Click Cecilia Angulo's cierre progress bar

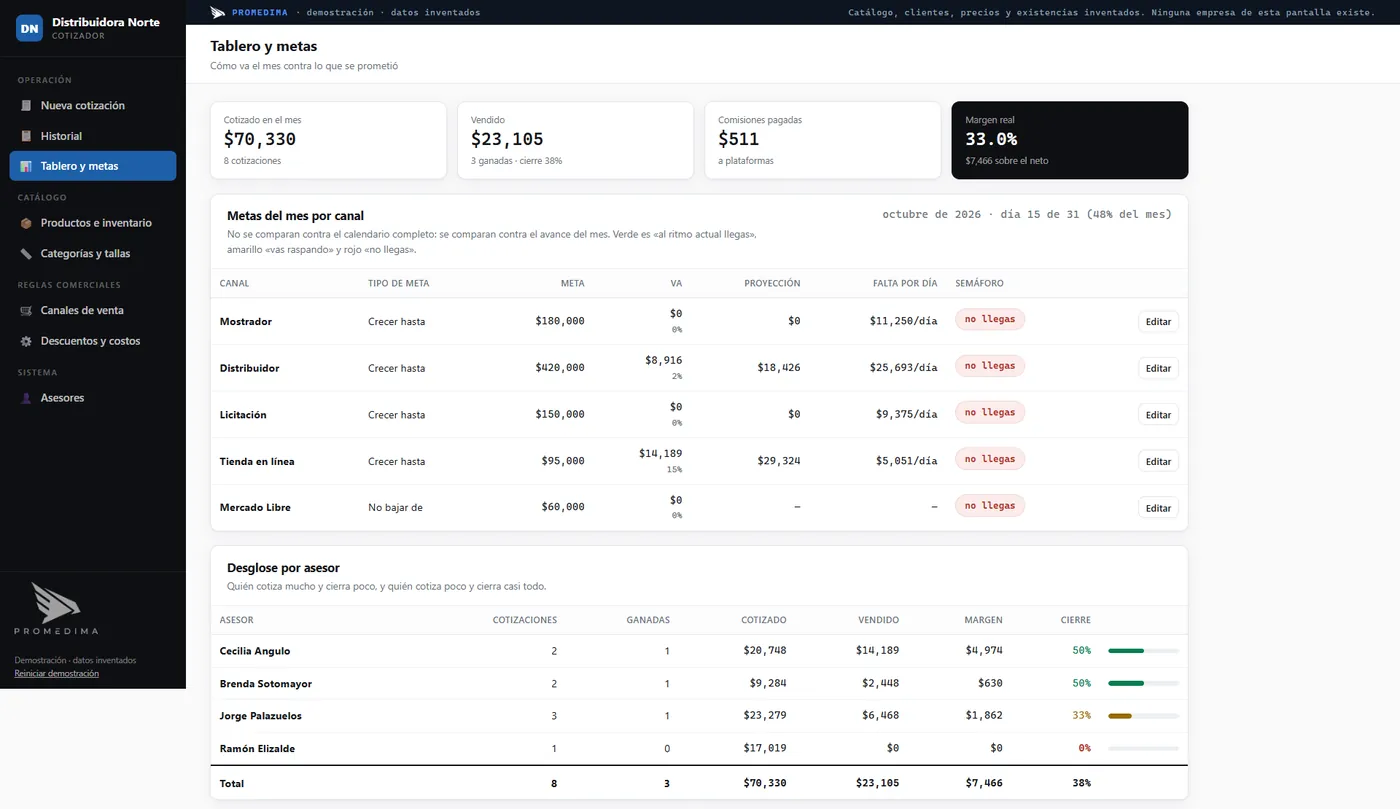coord(1143,651)
